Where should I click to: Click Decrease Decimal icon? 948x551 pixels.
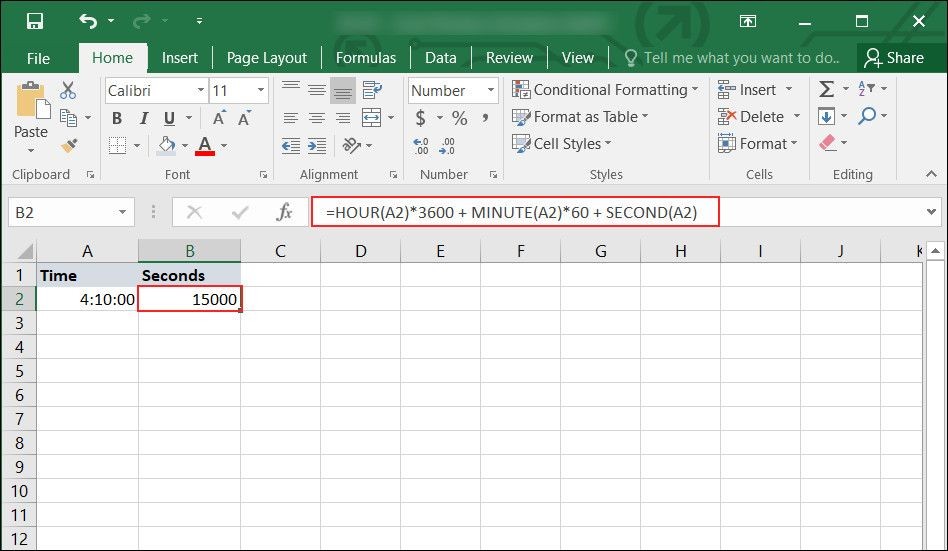[447, 146]
